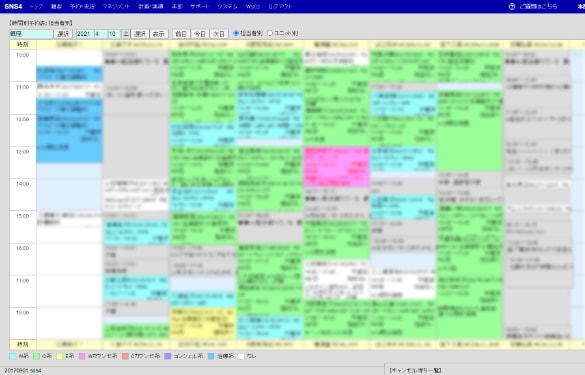Select the ユニット別 radio button
The width and height of the screenshot is (585, 375).
[x=270, y=33]
